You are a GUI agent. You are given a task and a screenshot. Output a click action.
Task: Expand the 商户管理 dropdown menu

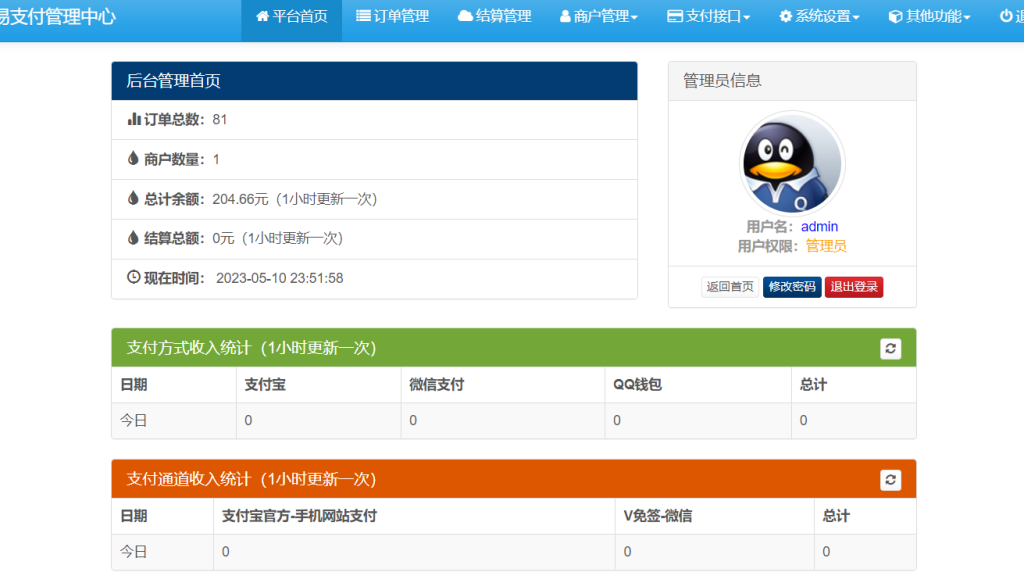[x=598, y=16]
